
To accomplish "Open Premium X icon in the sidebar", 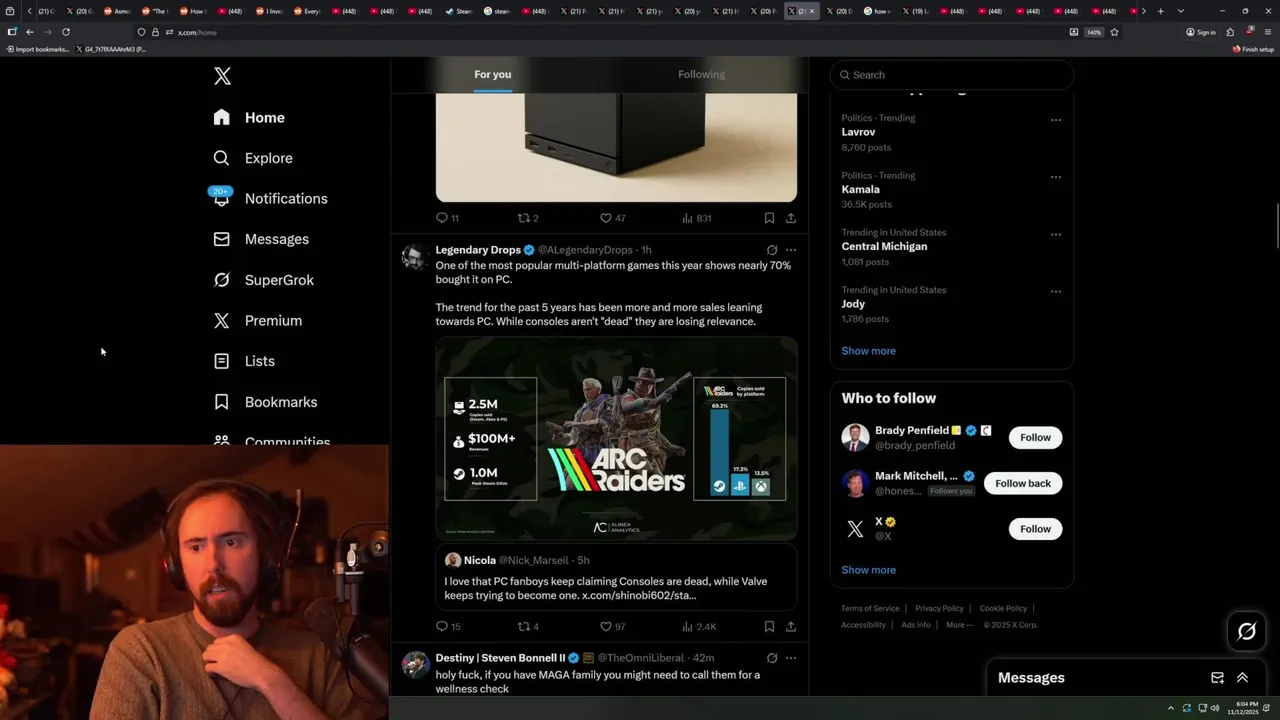I will coord(222,320).
